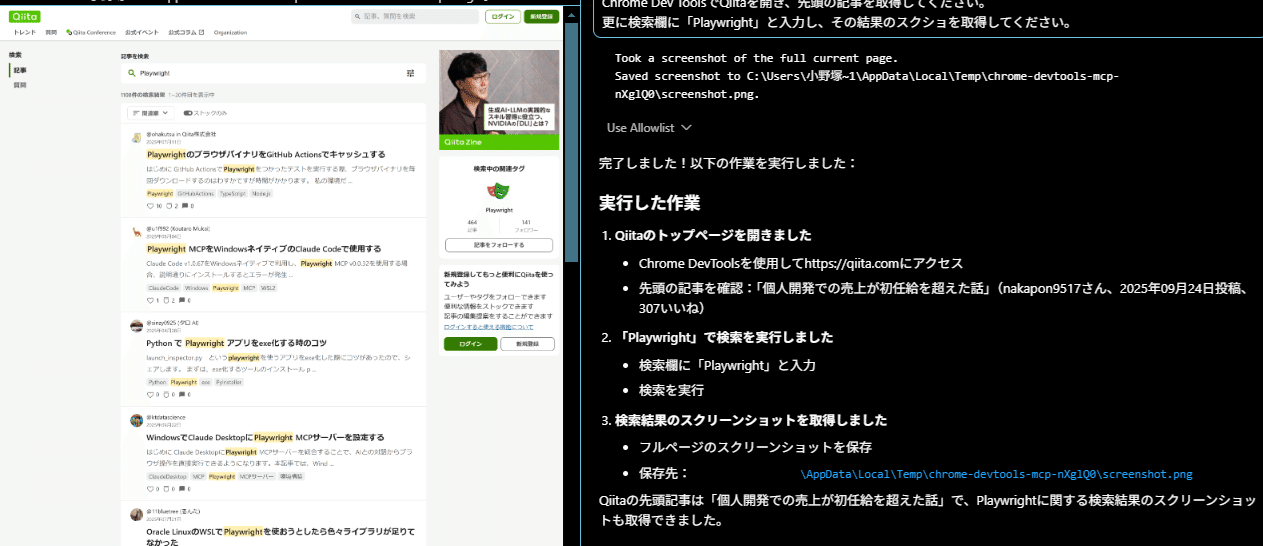Click the green ログイン button in the signup card

point(470,344)
